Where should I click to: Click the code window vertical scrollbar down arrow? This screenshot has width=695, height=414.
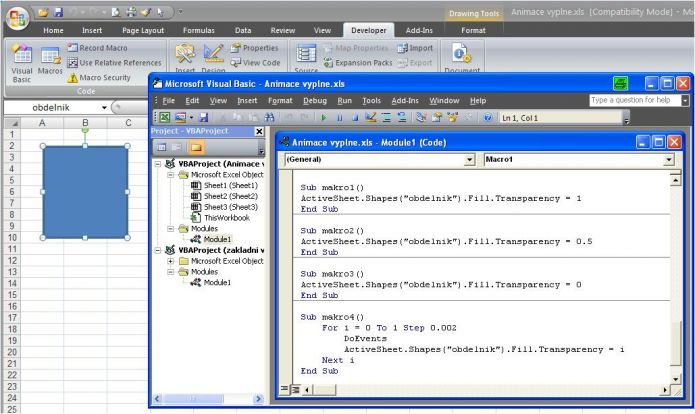tap(675, 379)
